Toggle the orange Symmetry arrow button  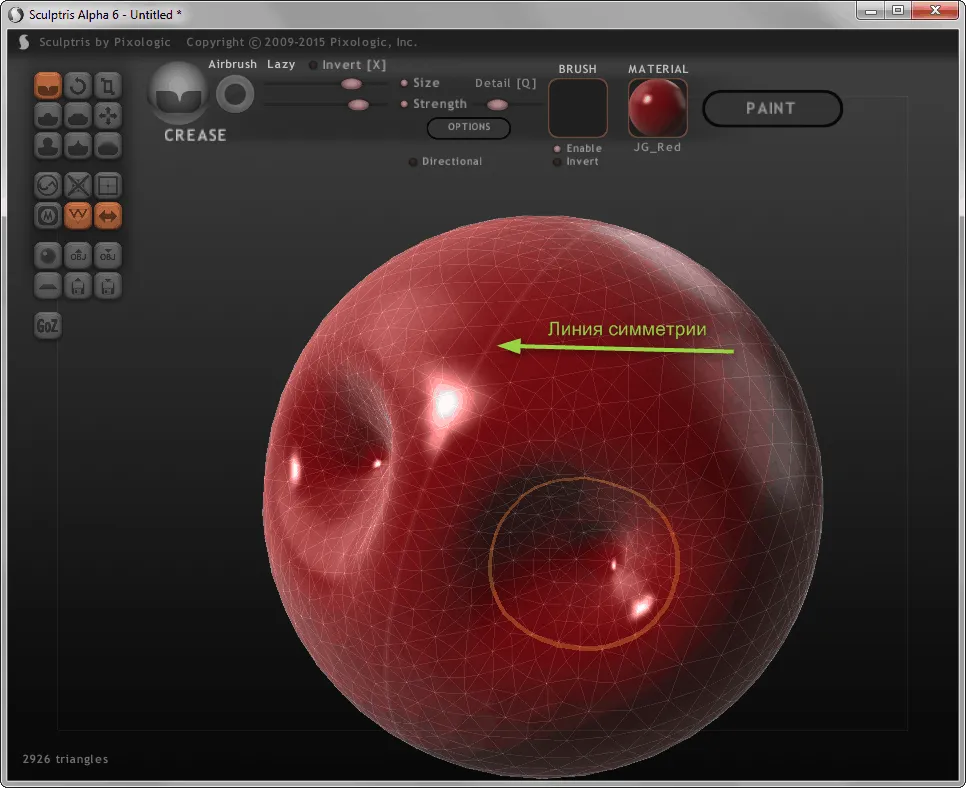pos(108,216)
